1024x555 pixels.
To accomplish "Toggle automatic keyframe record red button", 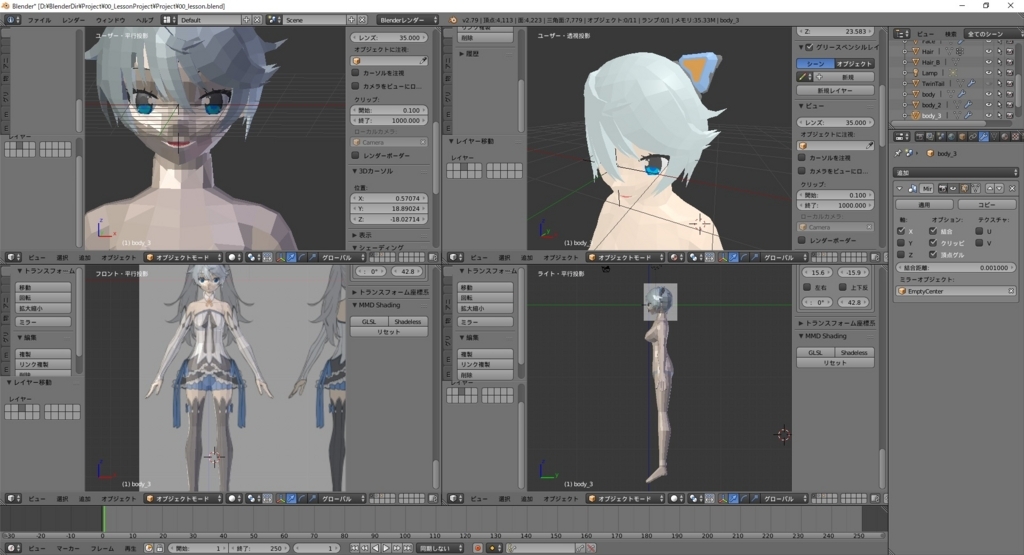I will (477, 548).
